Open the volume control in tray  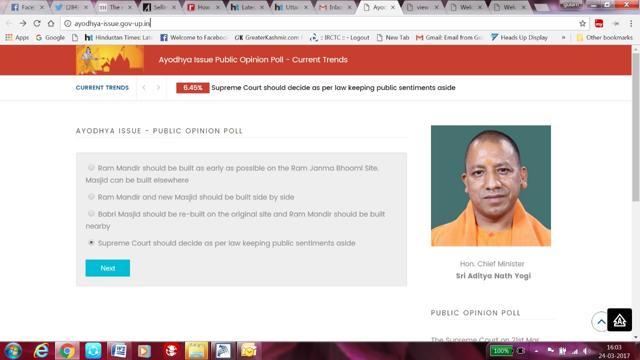587,351
